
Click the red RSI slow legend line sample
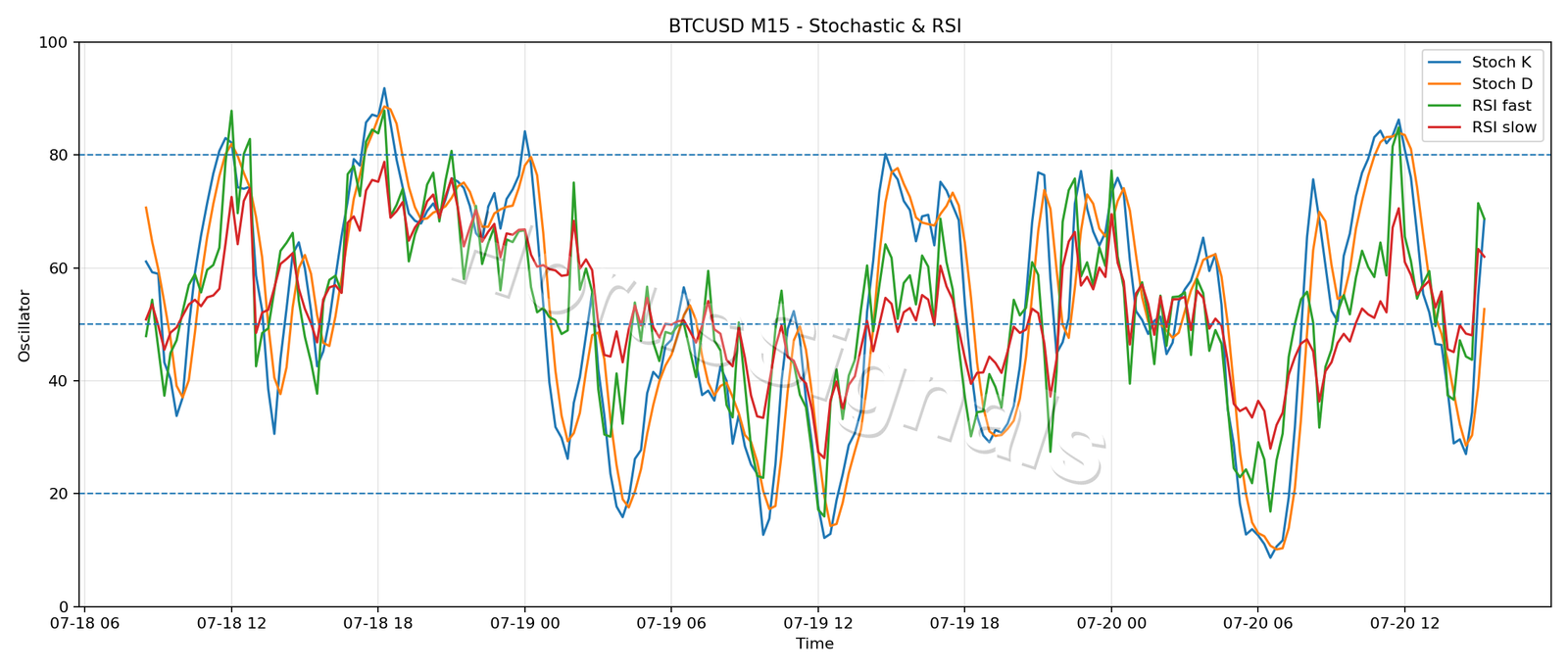(1445, 127)
